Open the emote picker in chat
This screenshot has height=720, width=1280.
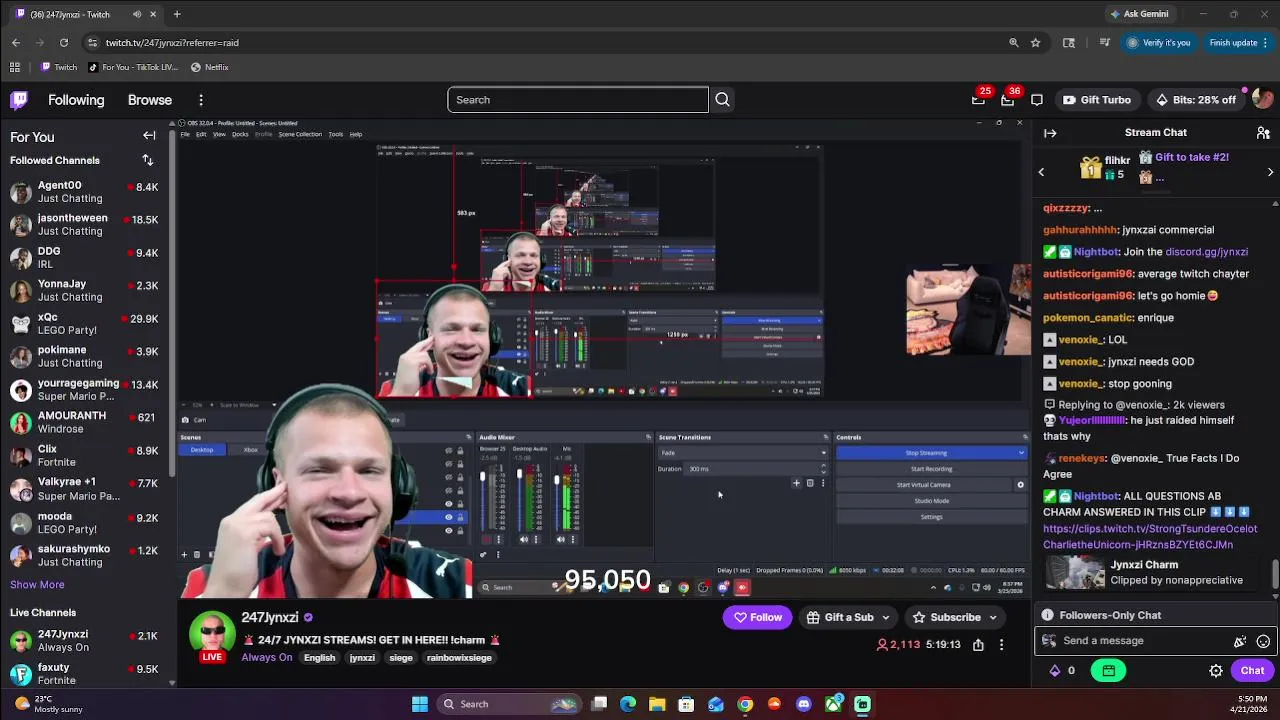click(1263, 641)
